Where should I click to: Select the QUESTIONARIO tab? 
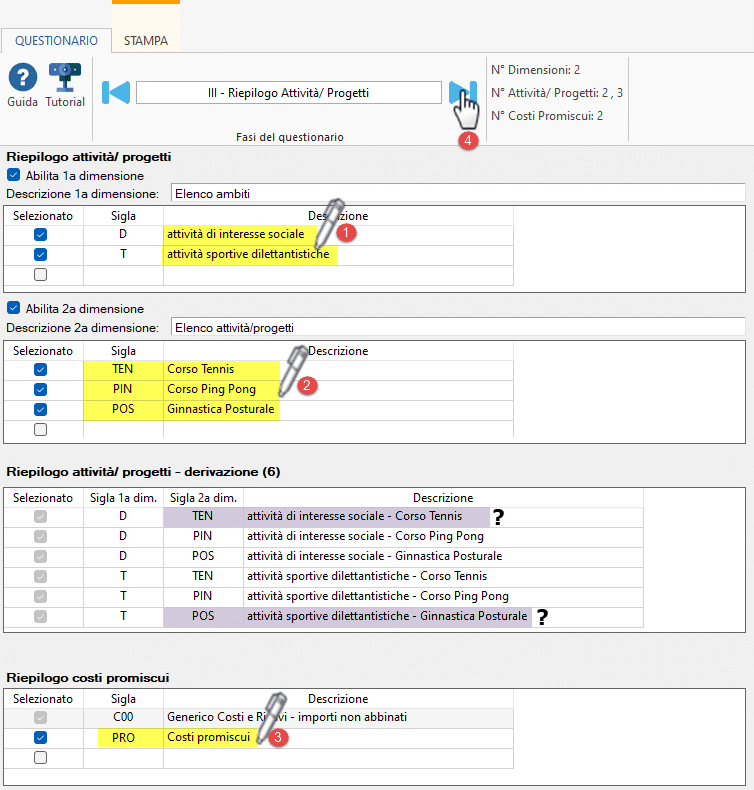click(56, 41)
